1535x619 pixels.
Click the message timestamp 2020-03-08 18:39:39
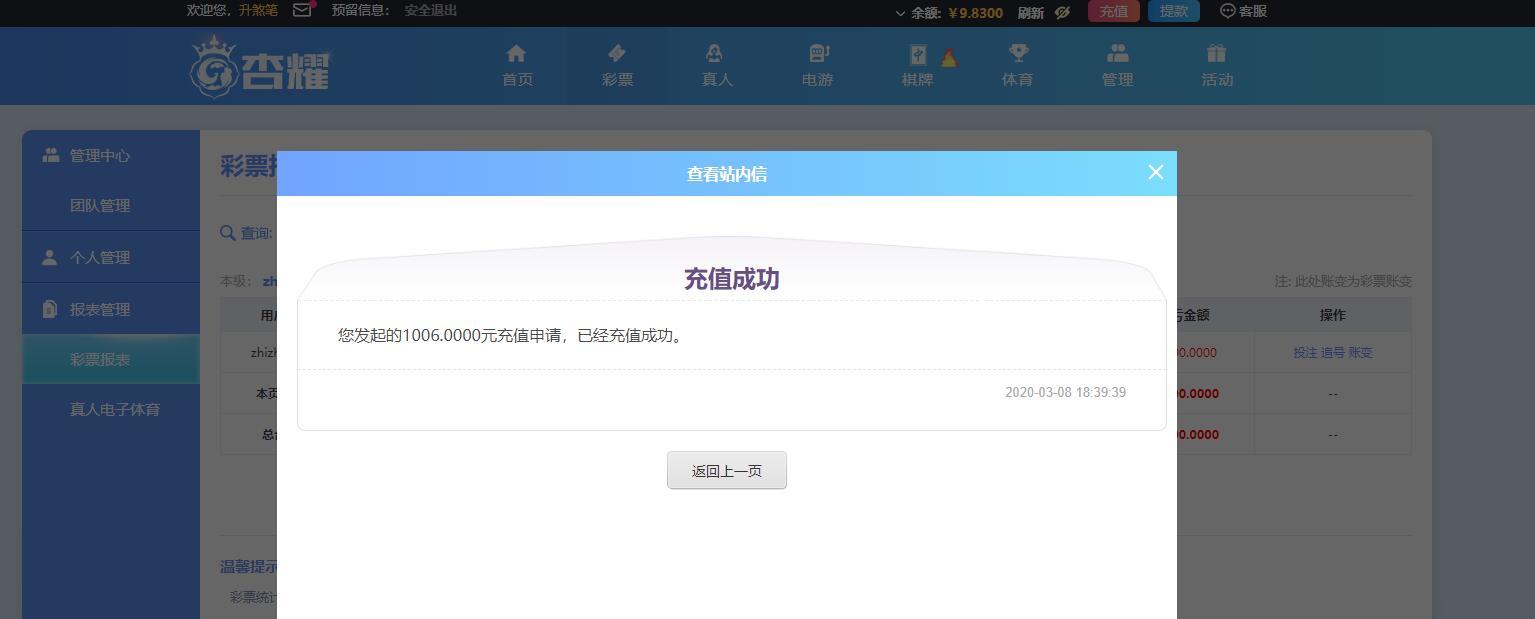[1065, 392]
